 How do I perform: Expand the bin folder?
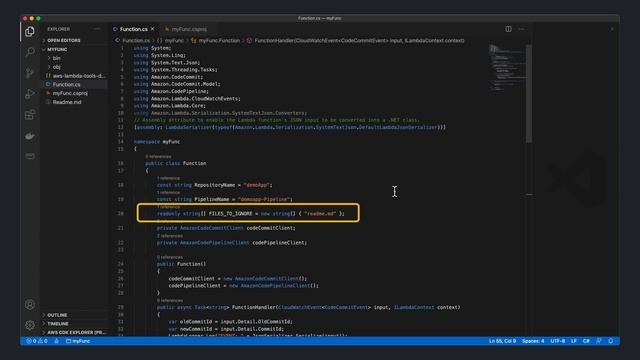point(56,58)
